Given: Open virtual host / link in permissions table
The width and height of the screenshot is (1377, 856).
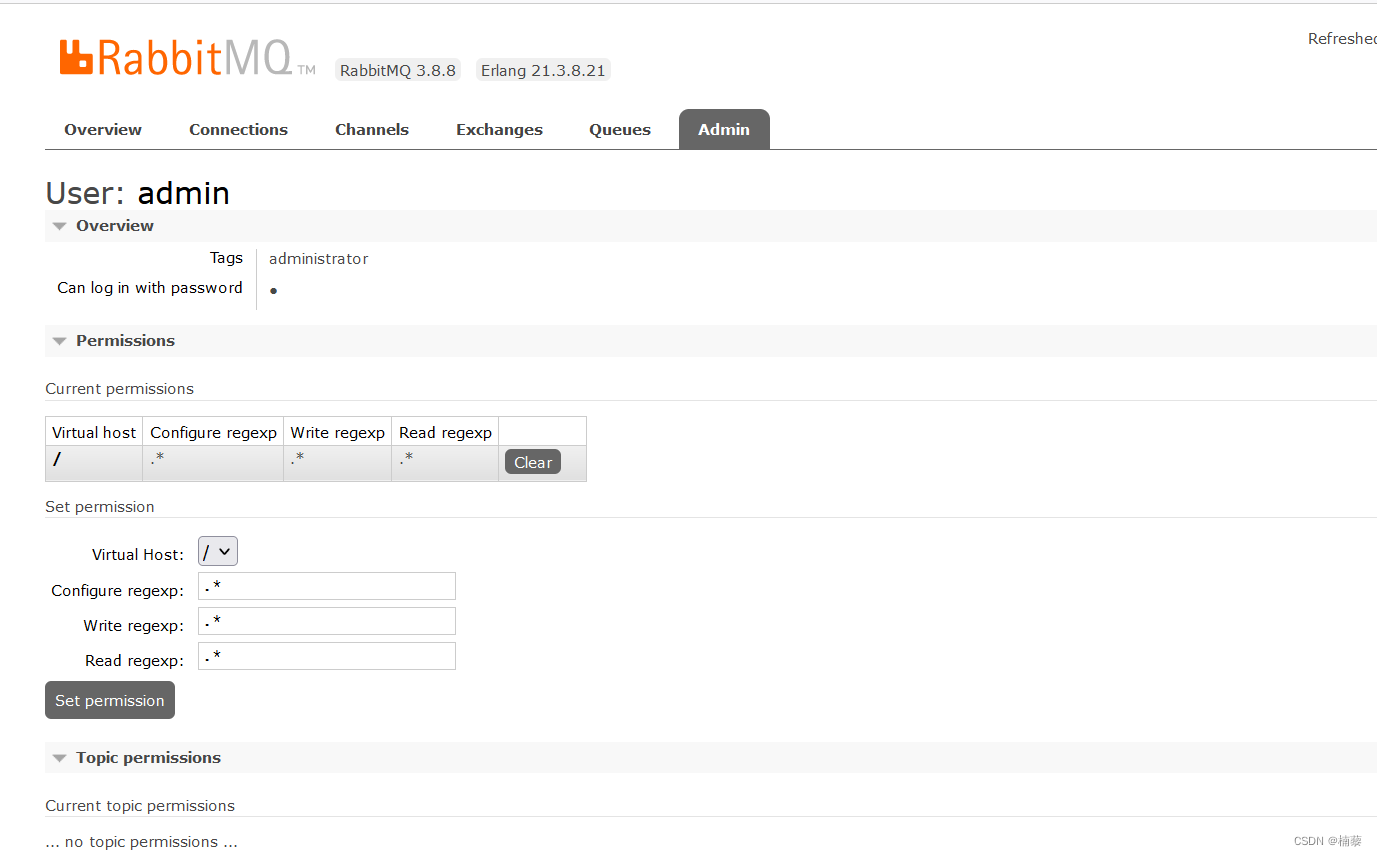Looking at the screenshot, I should (57, 460).
